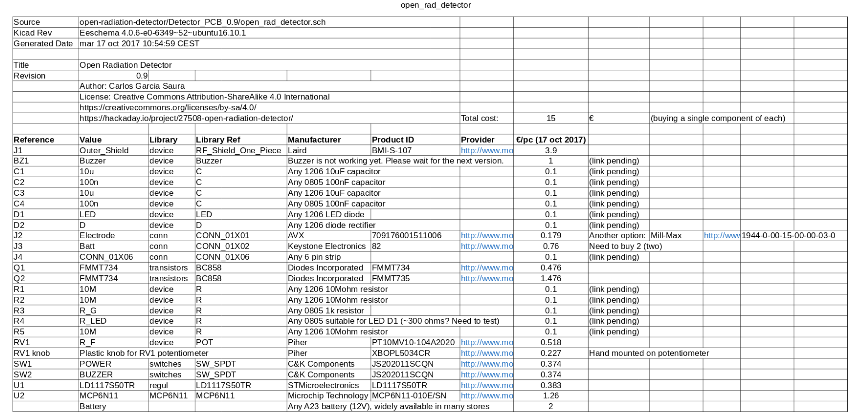Image resolution: width=858 pixels, height=417 pixels.
Task: Select the total cost value 15
Action: pos(551,118)
